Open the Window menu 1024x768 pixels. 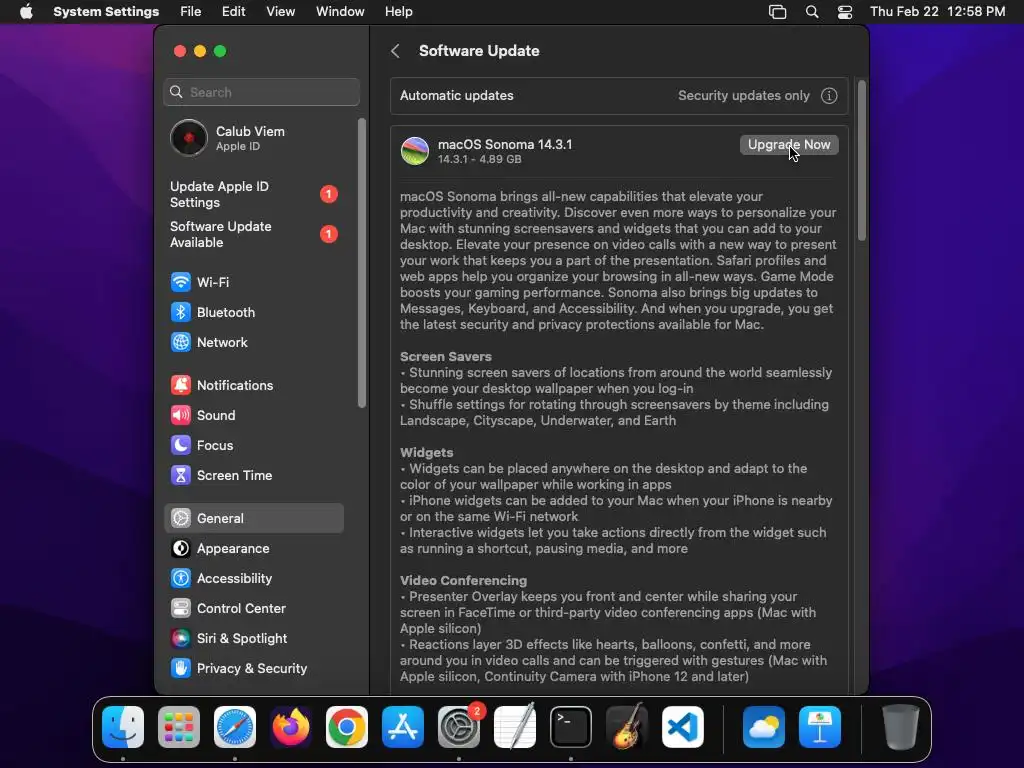point(340,12)
